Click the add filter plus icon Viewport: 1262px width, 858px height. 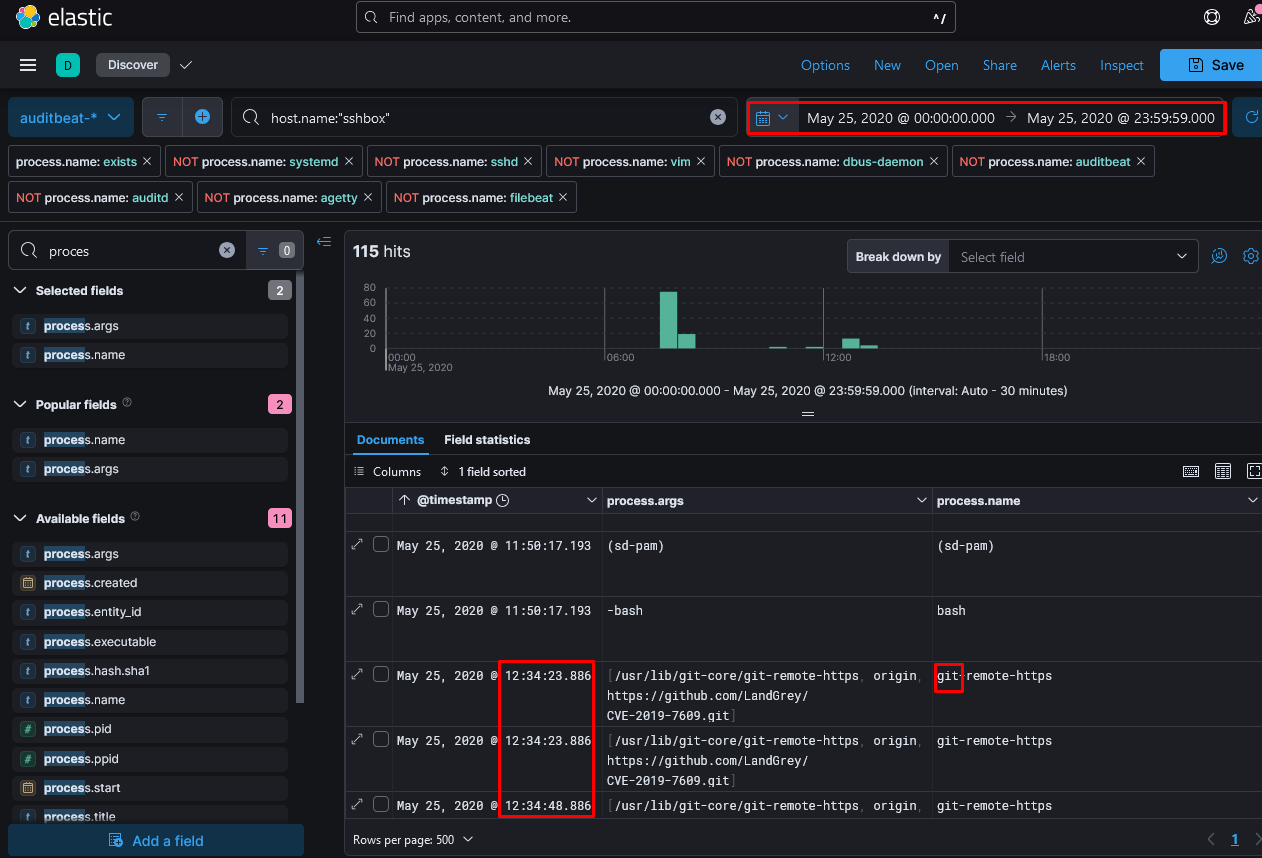coord(202,117)
